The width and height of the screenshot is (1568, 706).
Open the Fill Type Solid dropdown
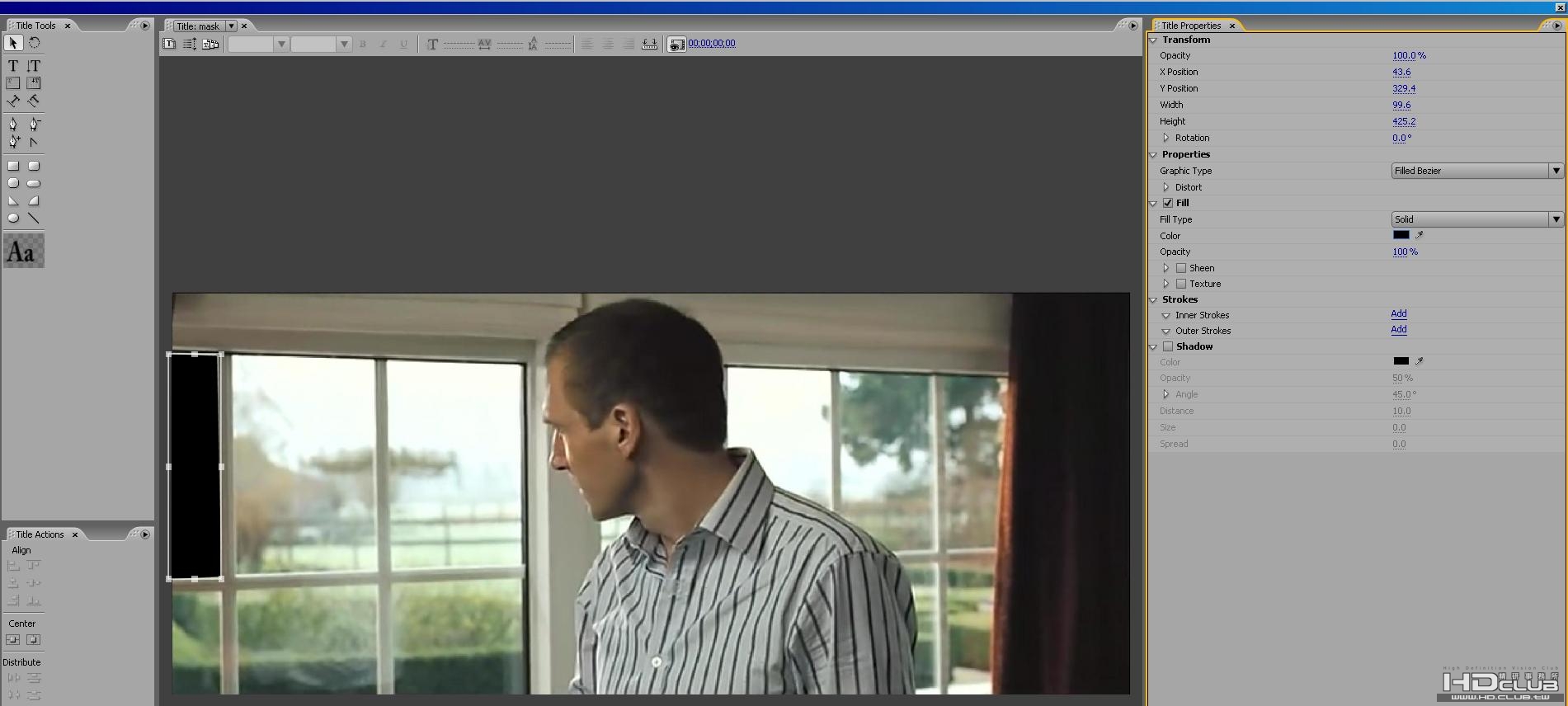pyautogui.click(x=1476, y=219)
